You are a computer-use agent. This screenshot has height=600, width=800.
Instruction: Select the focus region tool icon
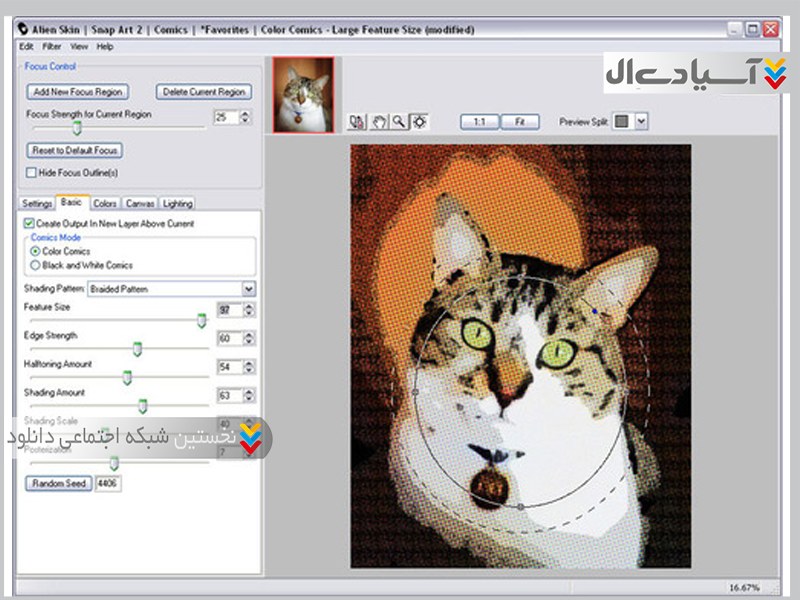coord(419,121)
